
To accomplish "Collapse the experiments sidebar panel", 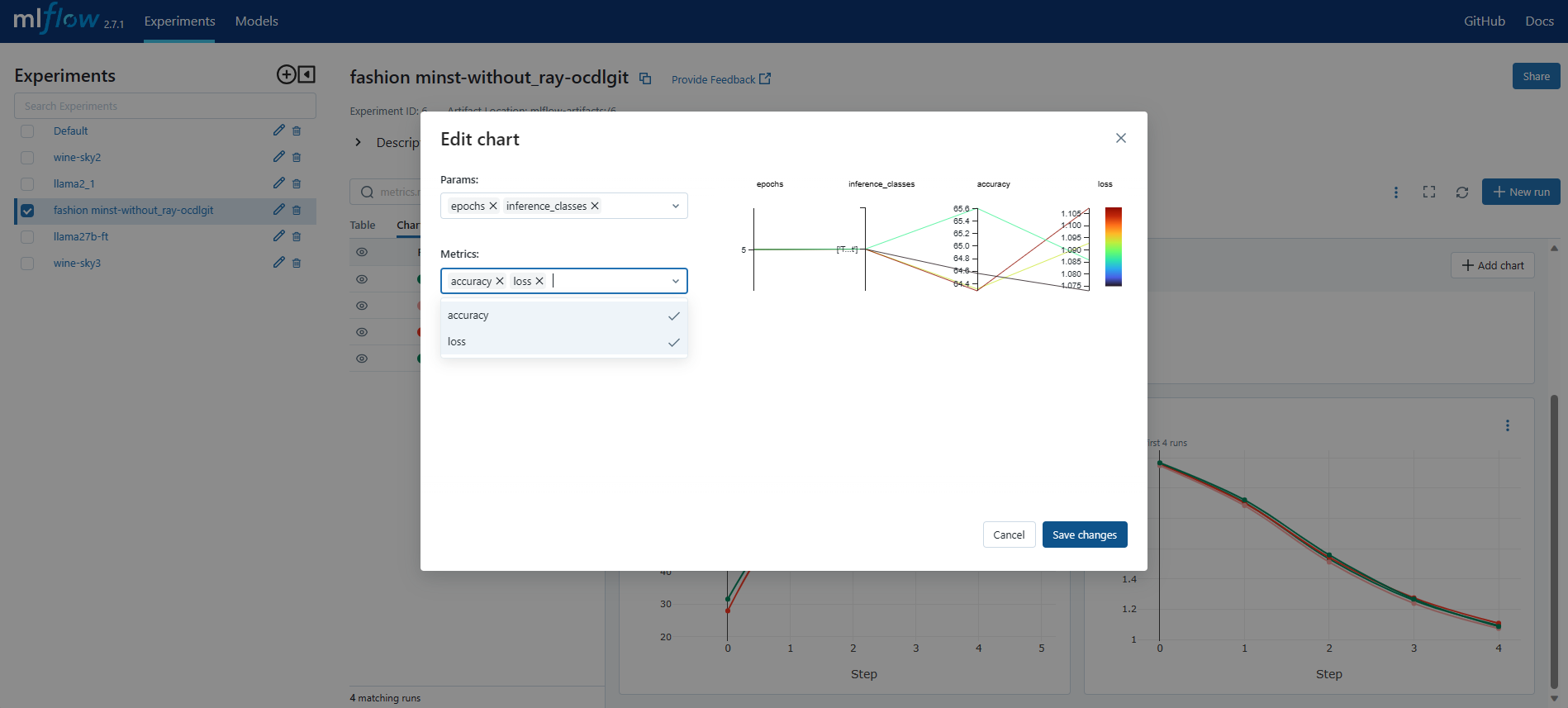I will (x=306, y=75).
